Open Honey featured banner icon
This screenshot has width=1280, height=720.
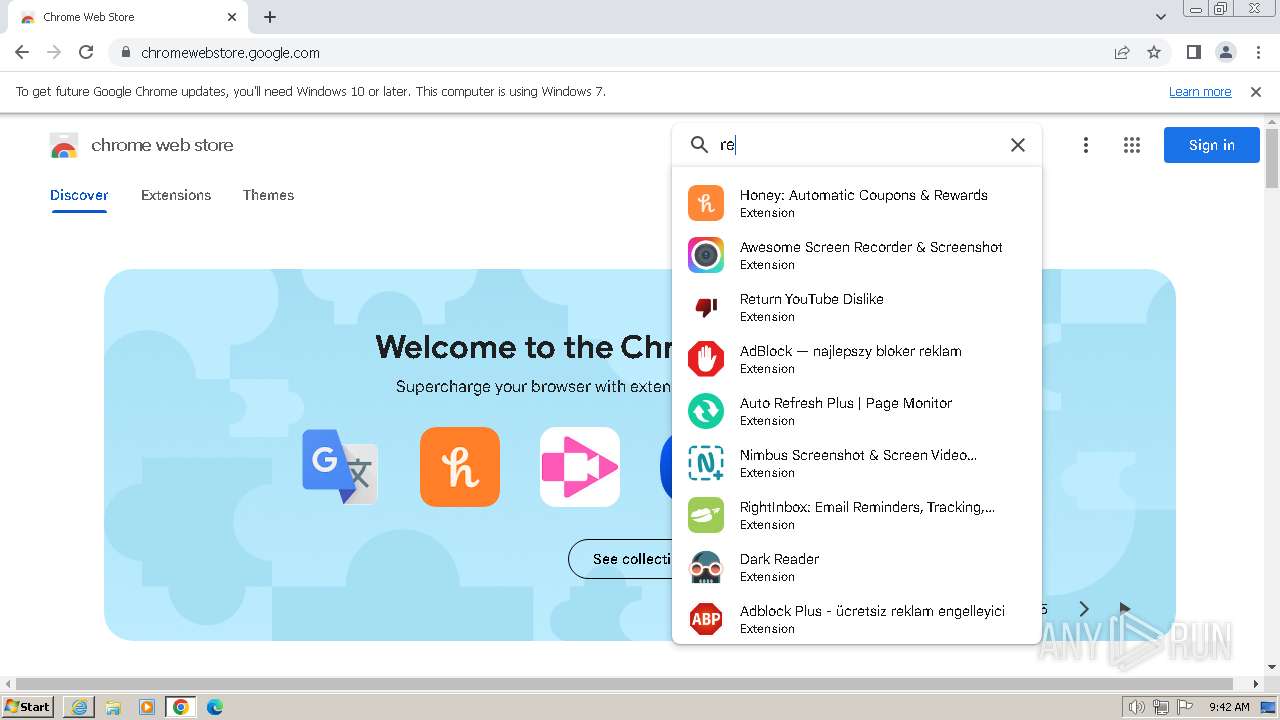(460, 467)
